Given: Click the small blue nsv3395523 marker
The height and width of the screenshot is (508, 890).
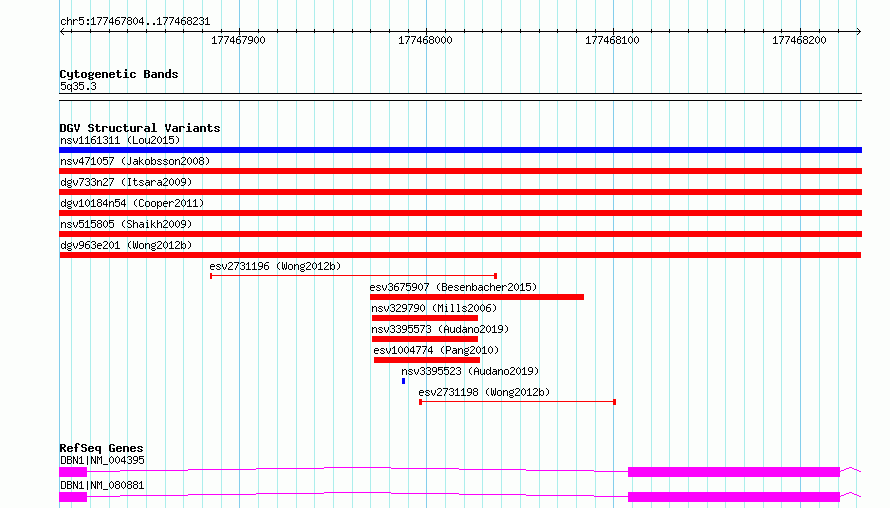Looking at the screenshot, I should coord(404,381).
